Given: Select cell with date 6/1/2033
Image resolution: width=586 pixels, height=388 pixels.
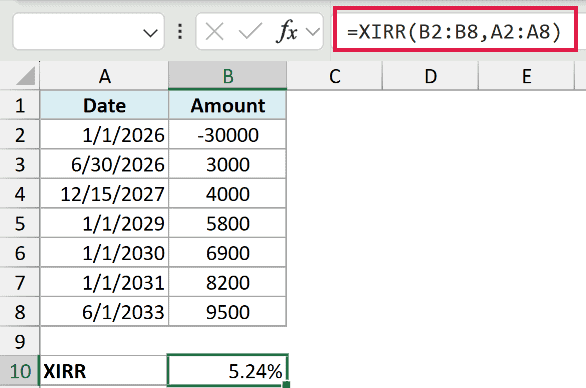Looking at the screenshot, I should coord(104,312).
